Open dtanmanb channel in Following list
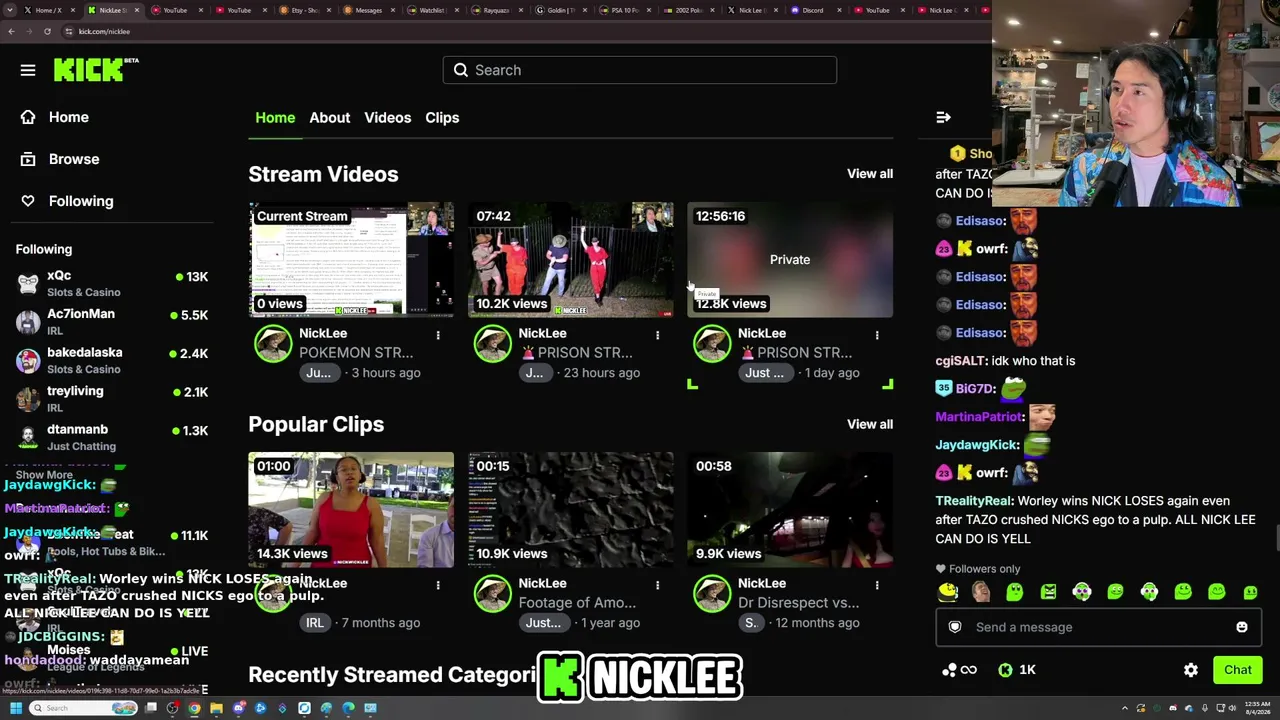This screenshot has height=720, width=1280. coord(112,437)
